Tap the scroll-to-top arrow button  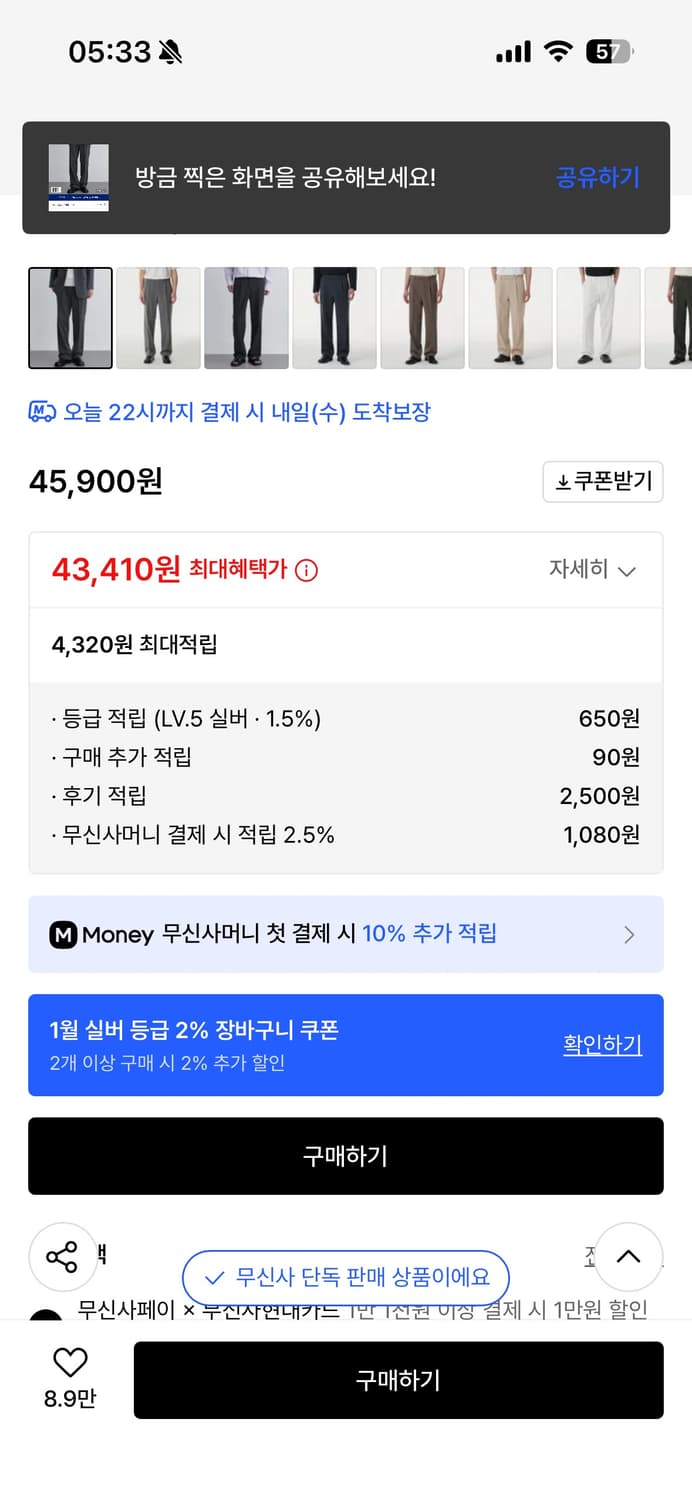tap(629, 1257)
